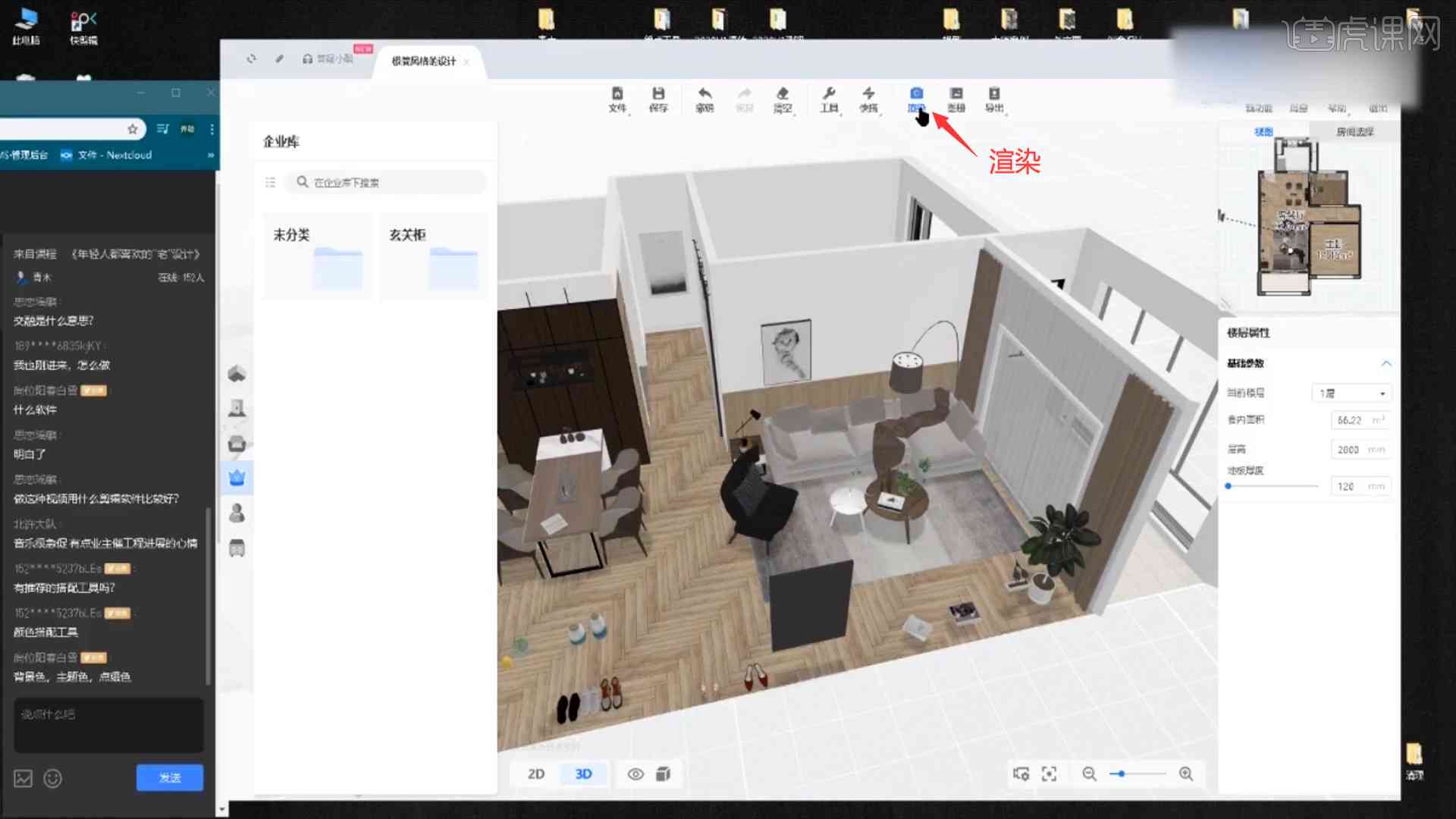Open the 当前楼层 1层 floor dropdown
The width and height of the screenshot is (1456, 819).
(1352, 393)
